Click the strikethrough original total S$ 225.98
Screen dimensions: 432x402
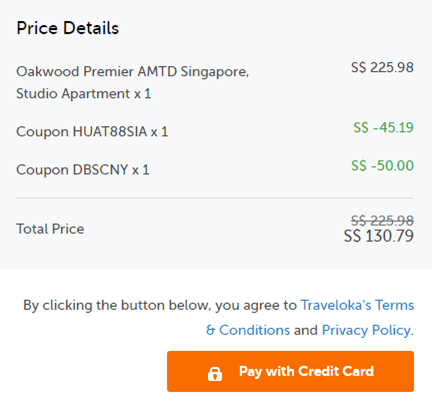(x=382, y=220)
